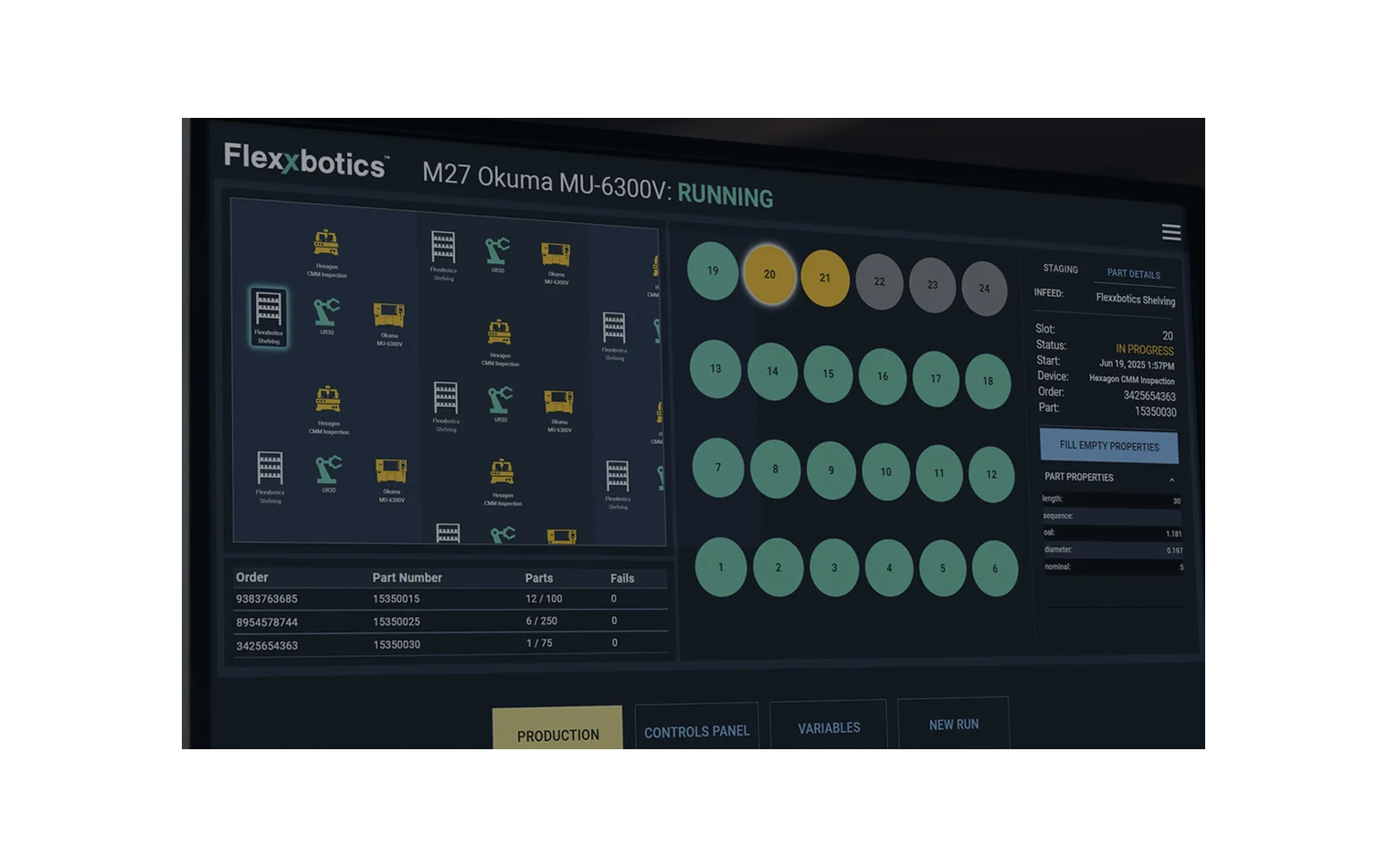Click the 1 / 75 parts count
The width and height of the screenshot is (1387, 868).
[x=539, y=643]
